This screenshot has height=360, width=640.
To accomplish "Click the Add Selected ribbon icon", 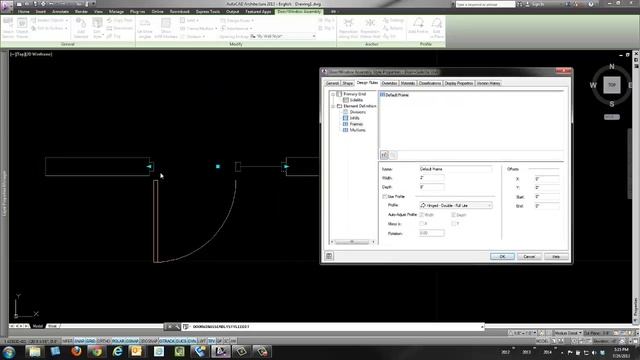I will point(81,28).
